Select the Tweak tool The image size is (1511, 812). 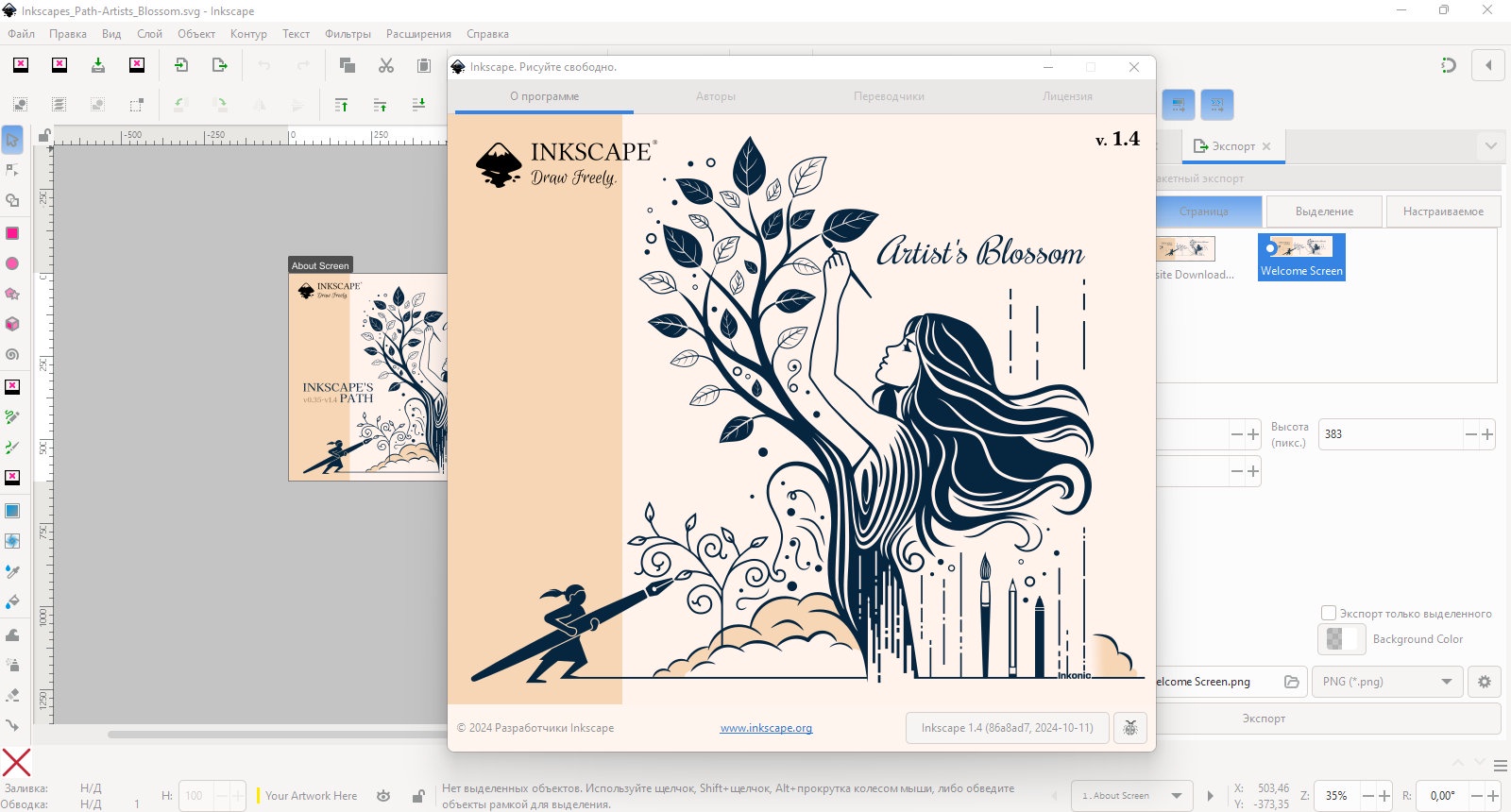click(12, 634)
